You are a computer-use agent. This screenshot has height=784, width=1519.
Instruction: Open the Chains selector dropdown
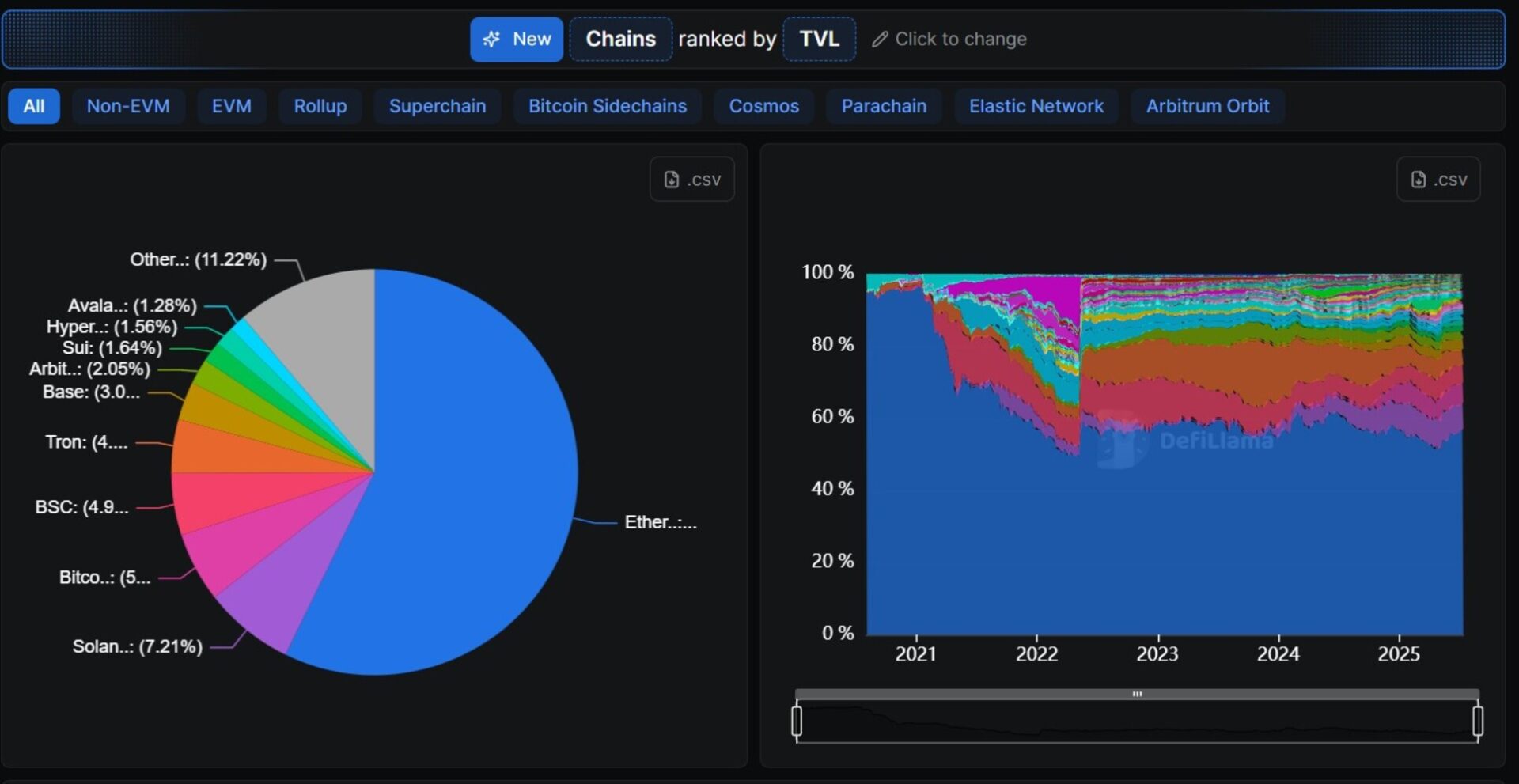coord(620,40)
